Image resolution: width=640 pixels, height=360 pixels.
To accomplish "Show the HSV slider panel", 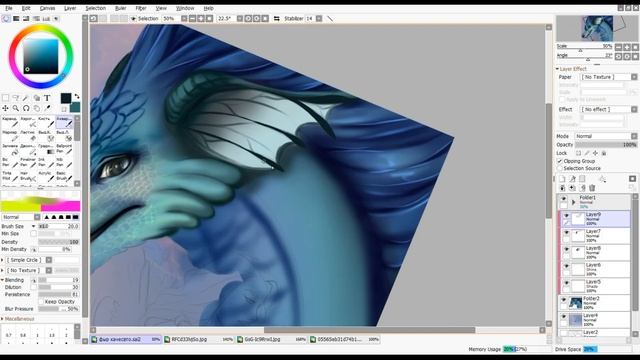I will click(x=26, y=19).
